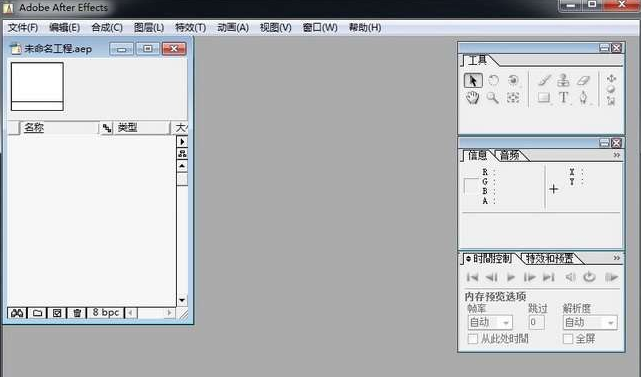
Task: Select the 工具 panel tab
Action: pyautogui.click(x=477, y=61)
